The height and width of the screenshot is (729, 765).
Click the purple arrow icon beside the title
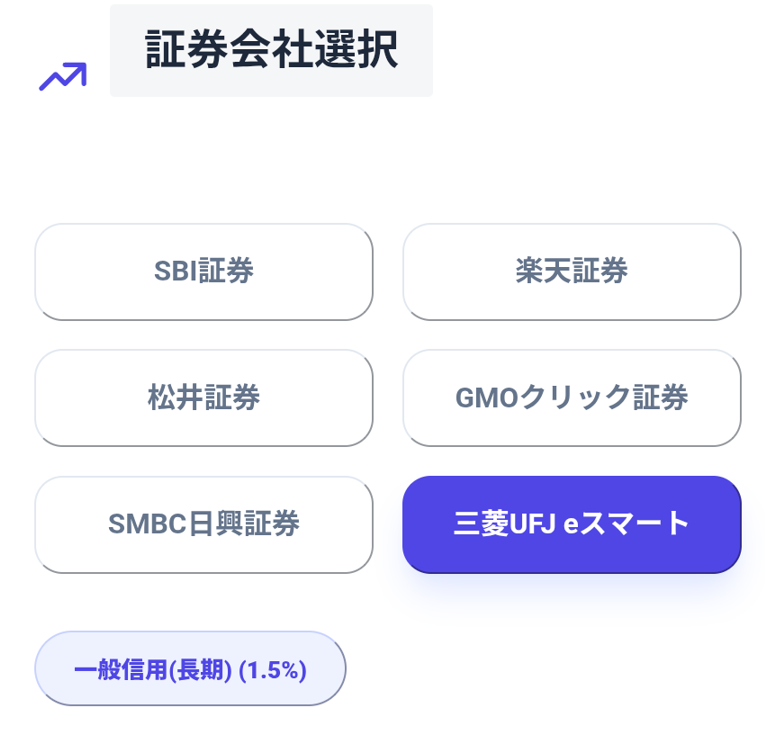[x=62, y=76]
